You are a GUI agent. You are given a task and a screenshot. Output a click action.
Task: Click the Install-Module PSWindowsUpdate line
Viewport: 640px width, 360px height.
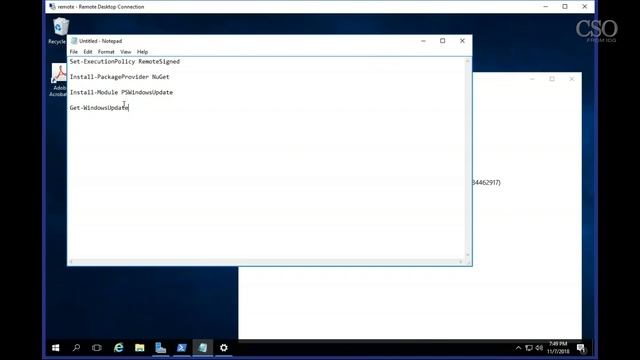[x=121, y=92]
